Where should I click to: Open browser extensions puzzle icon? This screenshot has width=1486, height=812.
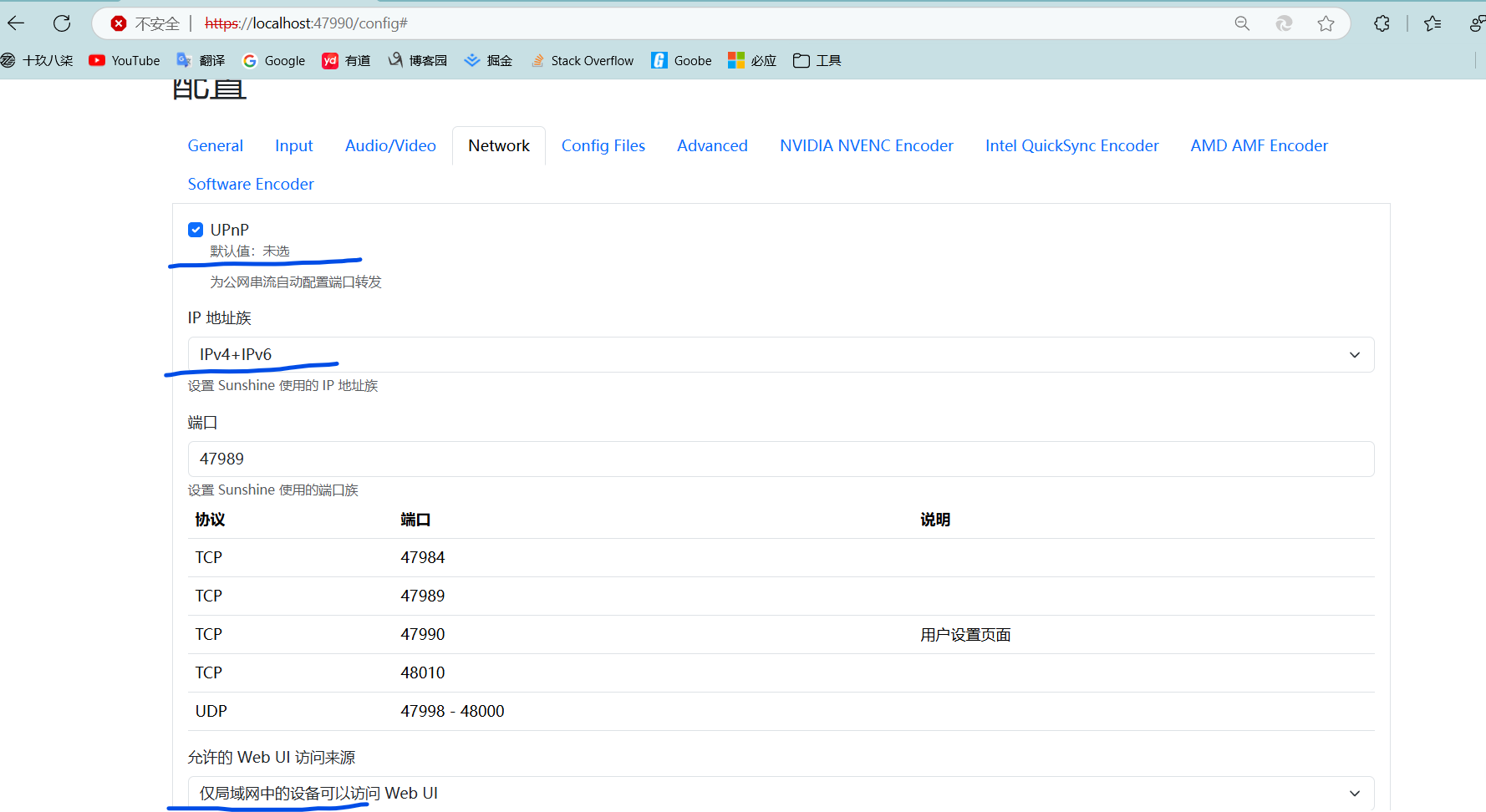1382,23
